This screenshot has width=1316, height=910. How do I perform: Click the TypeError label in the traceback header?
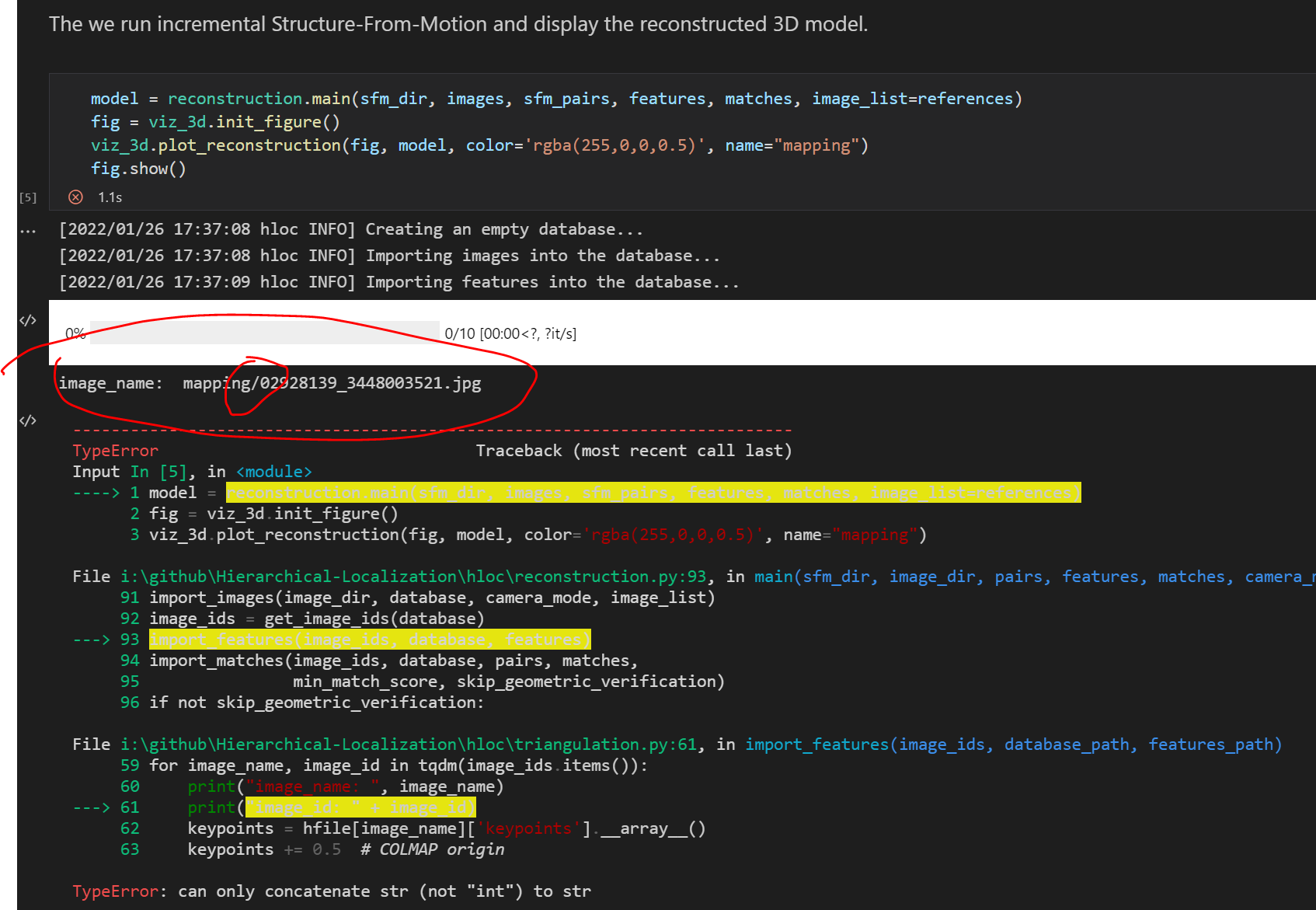115,450
